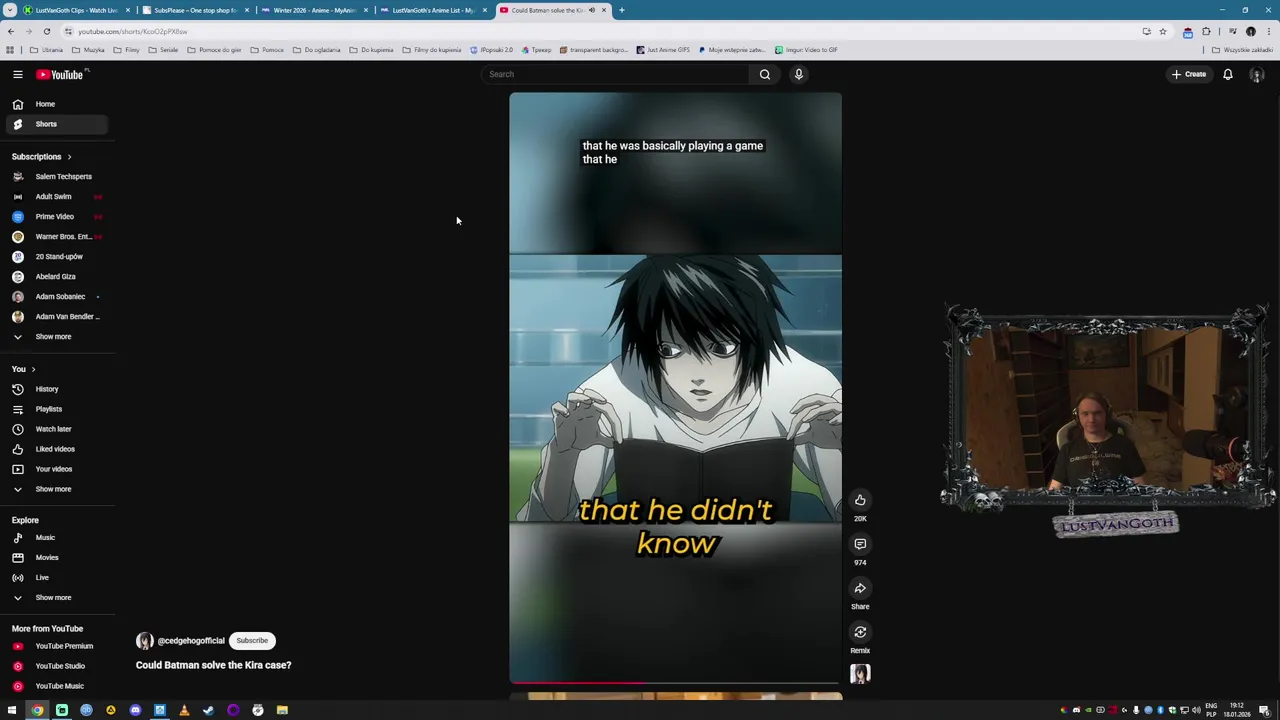Image resolution: width=1280 pixels, height=720 pixels.
Task: Open @cedgehogofficial channel name
Action: (x=191, y=641)
